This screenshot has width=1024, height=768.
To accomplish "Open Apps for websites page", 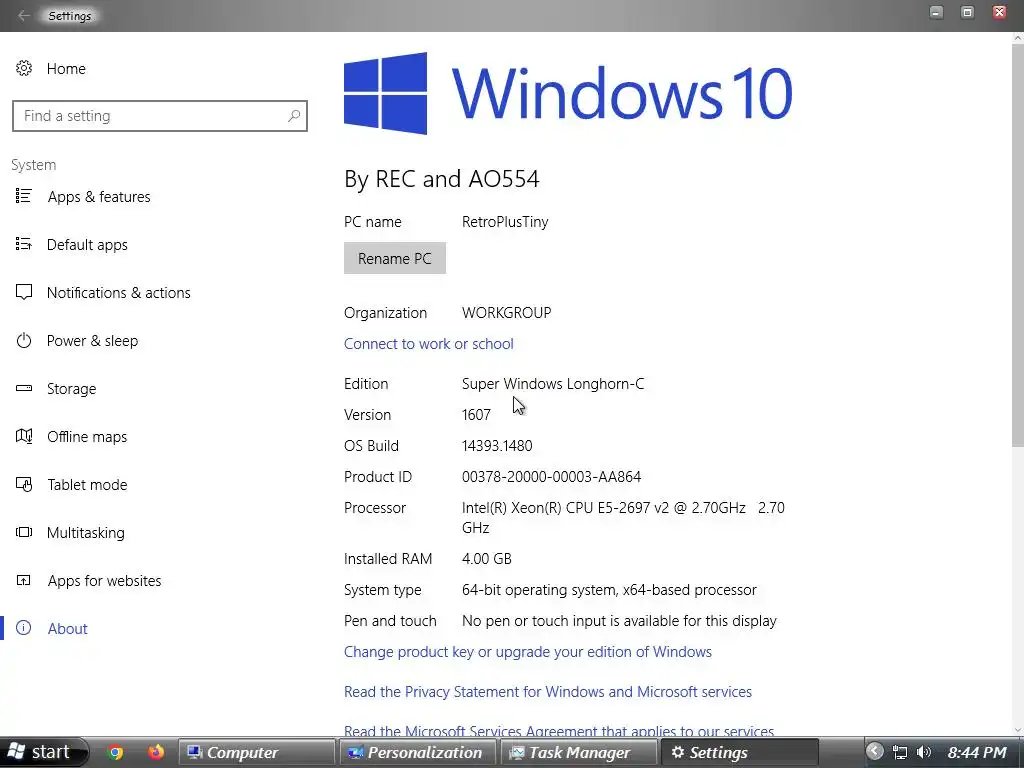I will pyautogui.click(x=104, y=581).
